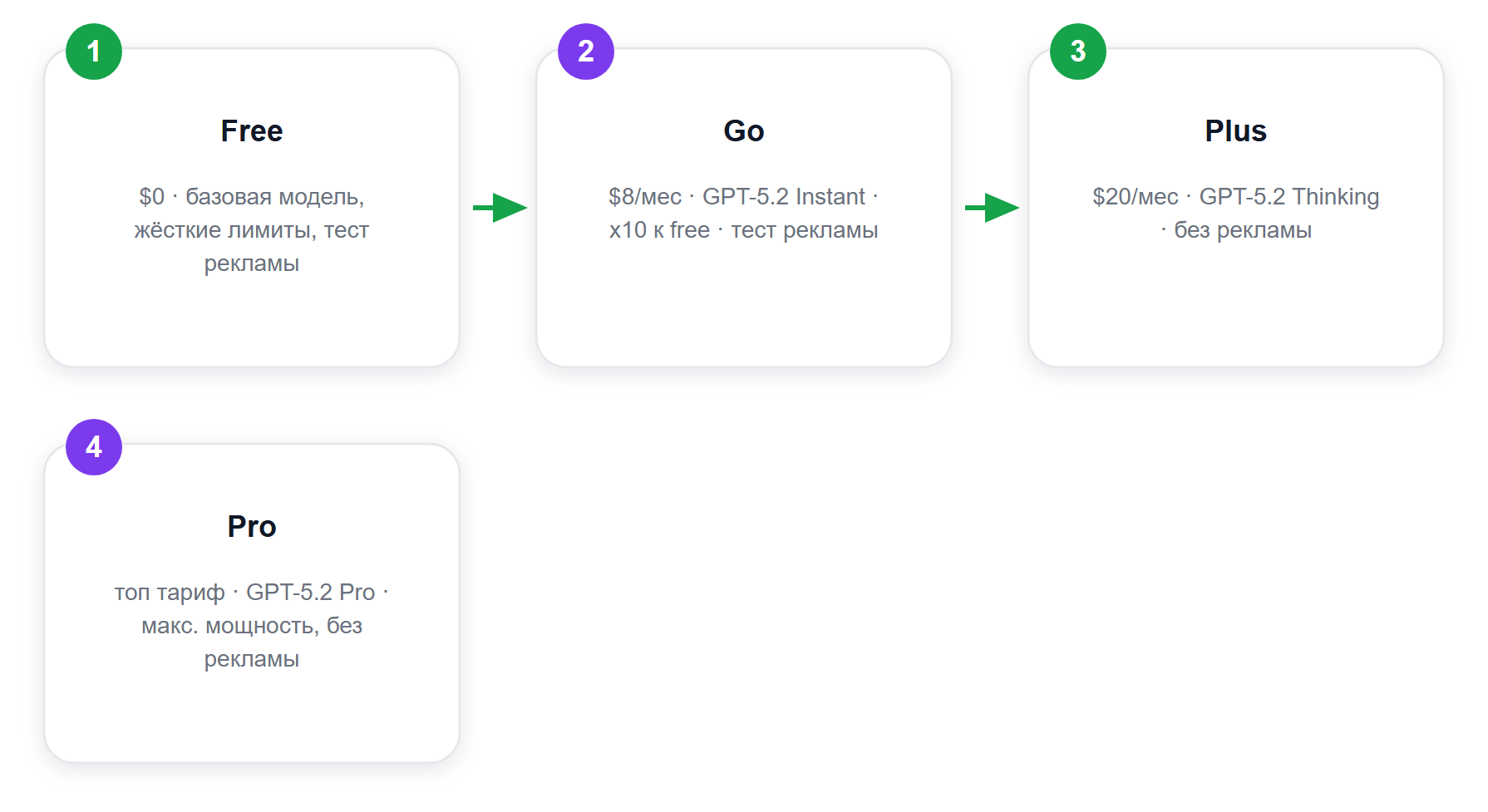Click the purple number 2 badge
This screenshot has height=812, width=1488.
tap(586, 52)
